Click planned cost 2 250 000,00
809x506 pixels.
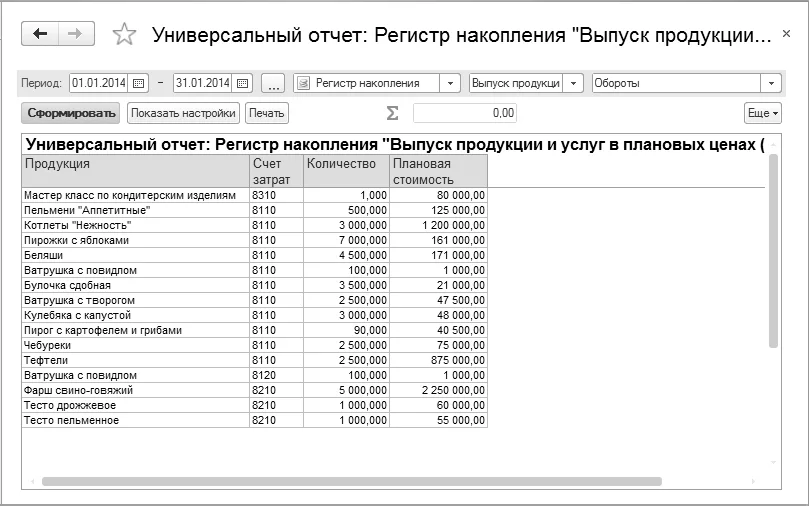click(438, 390)
